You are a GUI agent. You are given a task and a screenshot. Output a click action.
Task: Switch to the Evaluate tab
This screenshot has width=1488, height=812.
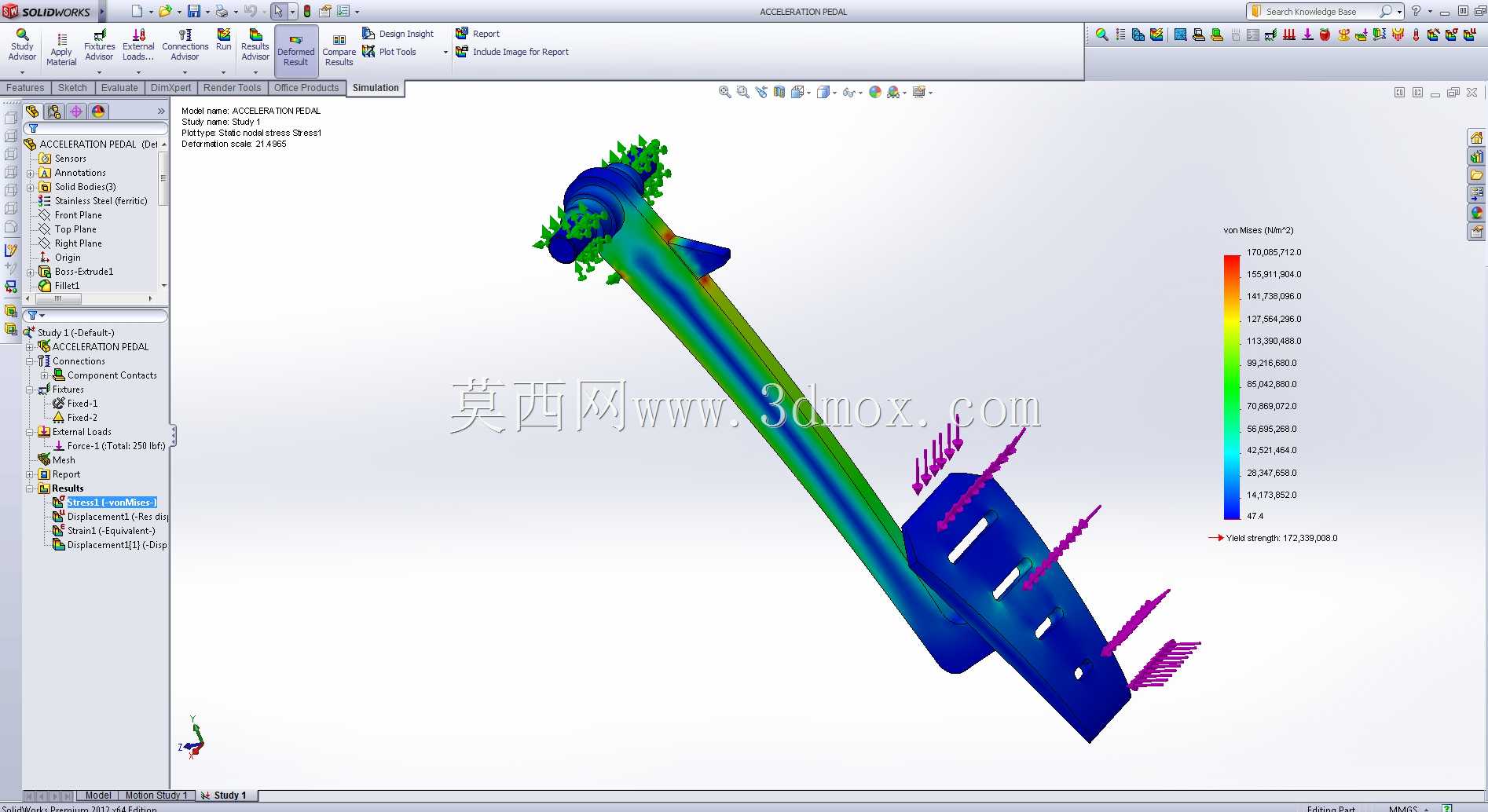119,88
